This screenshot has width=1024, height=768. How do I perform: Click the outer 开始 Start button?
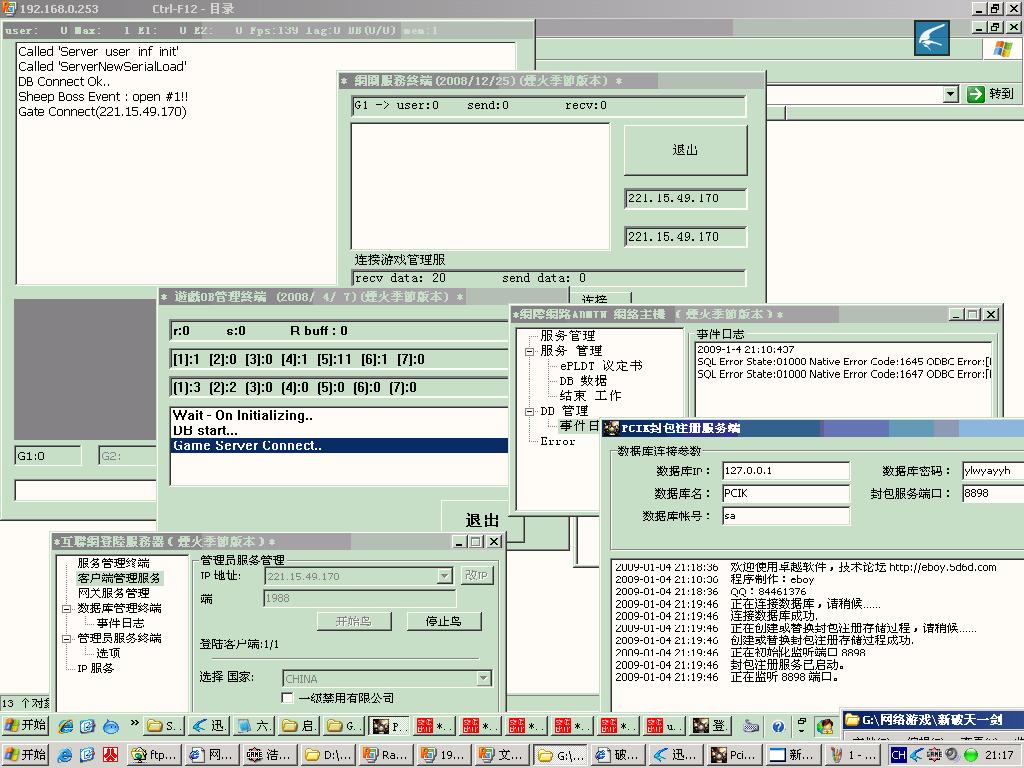pyautogui.click(x=25, y=755)
